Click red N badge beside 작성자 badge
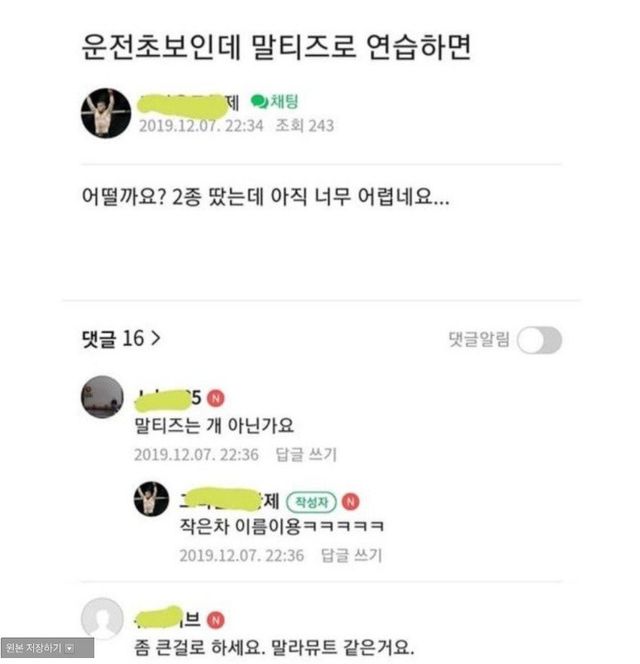The image size is (640, 664). coord(350,502)
